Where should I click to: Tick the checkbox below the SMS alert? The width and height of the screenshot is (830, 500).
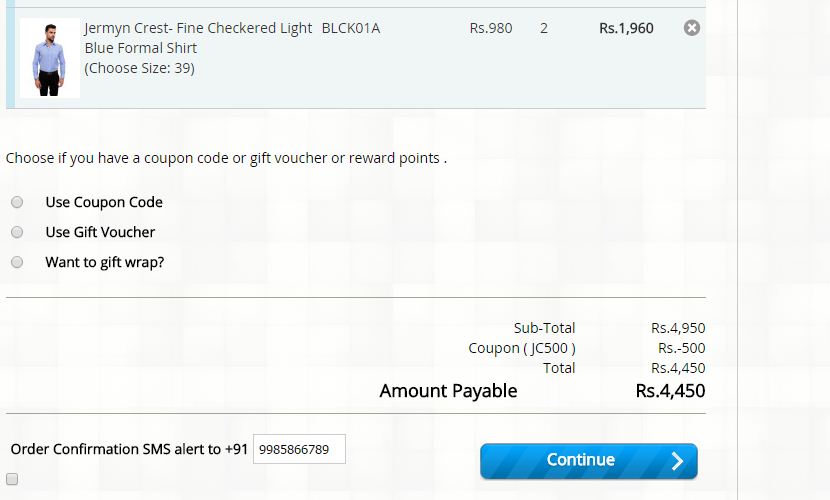(12, 479)
